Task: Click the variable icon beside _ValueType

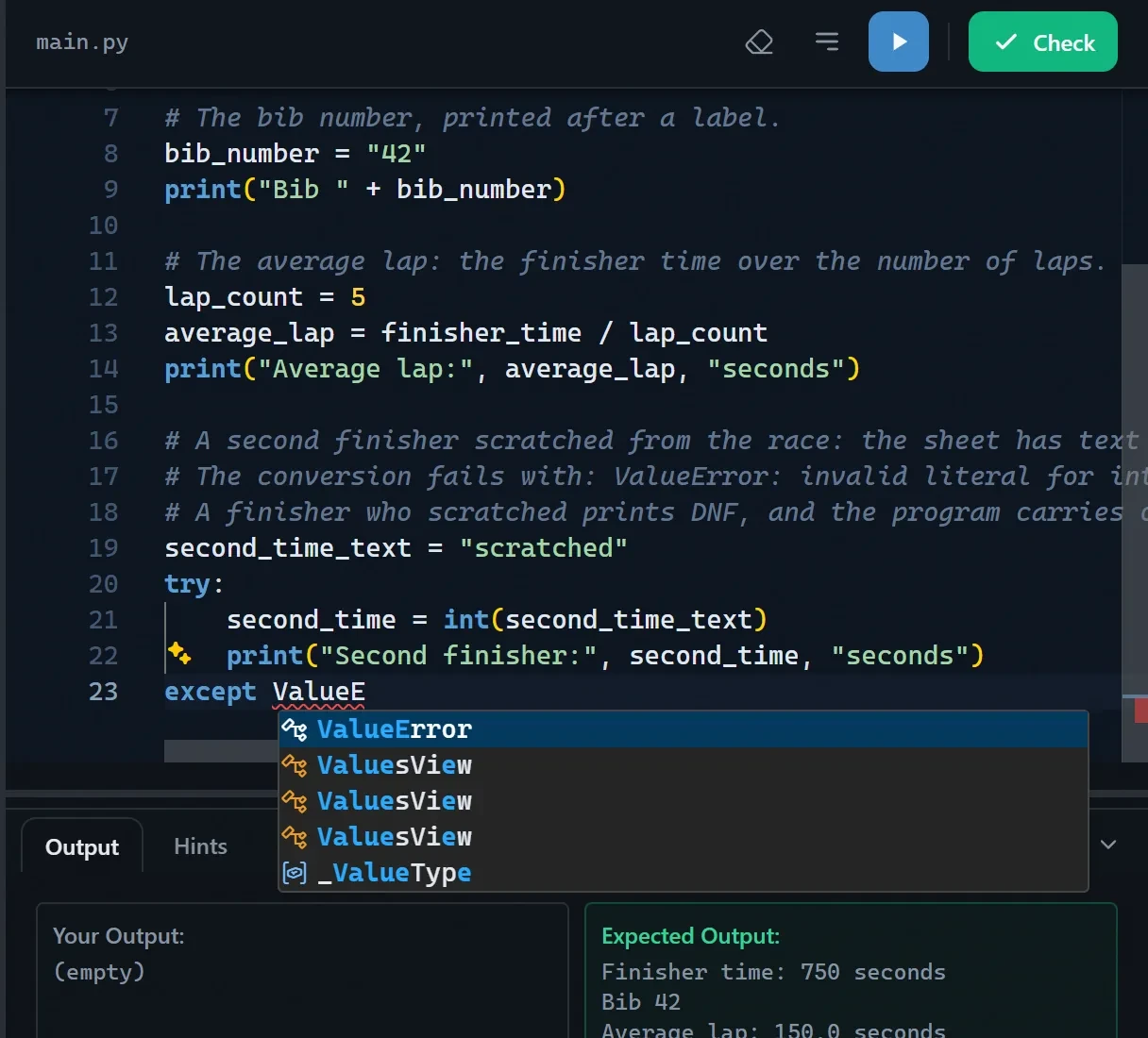Action: pos(295,873)
